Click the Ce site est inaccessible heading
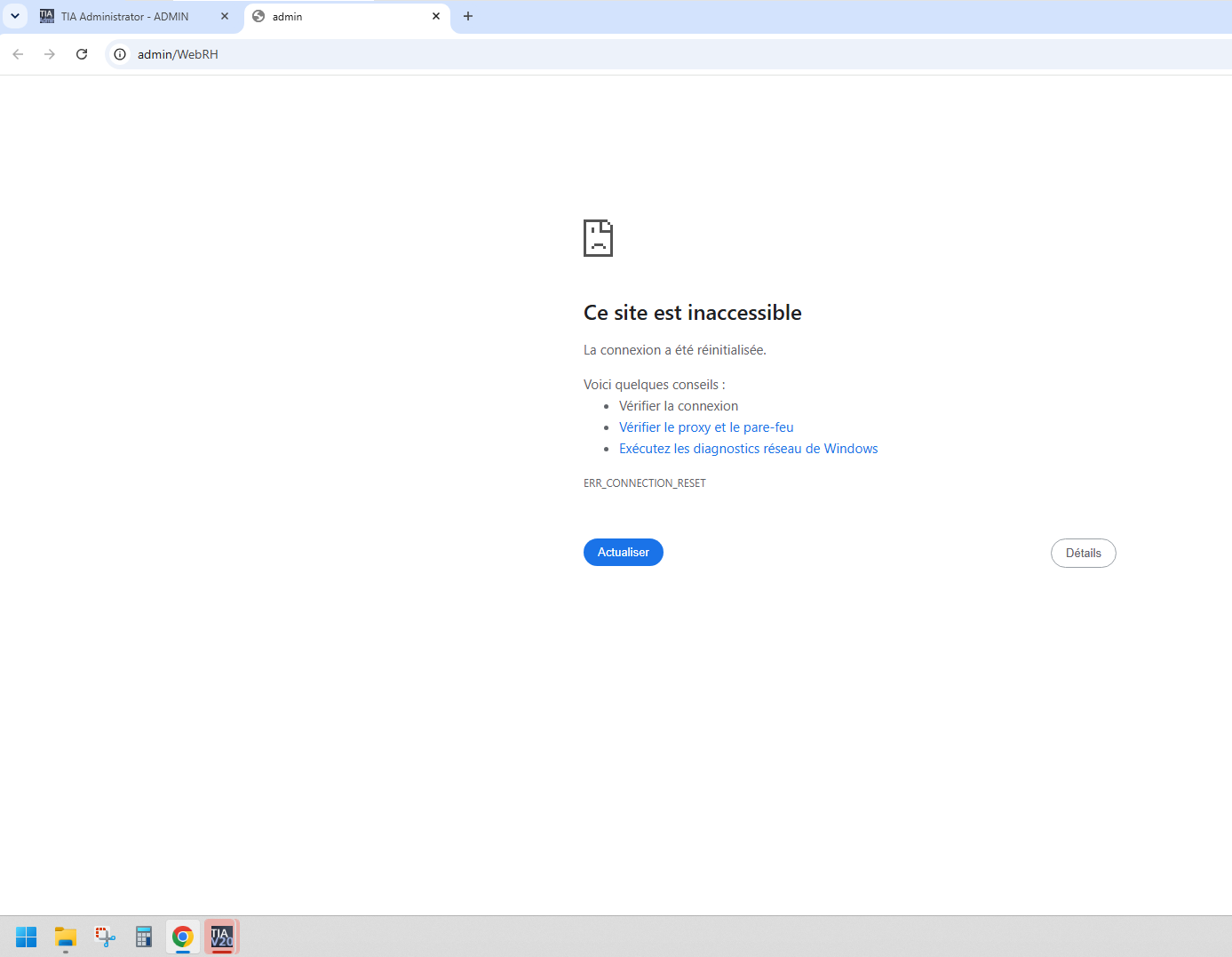Image resolution: width=1232 pixels, height=957 pixels. coord(693,313)
